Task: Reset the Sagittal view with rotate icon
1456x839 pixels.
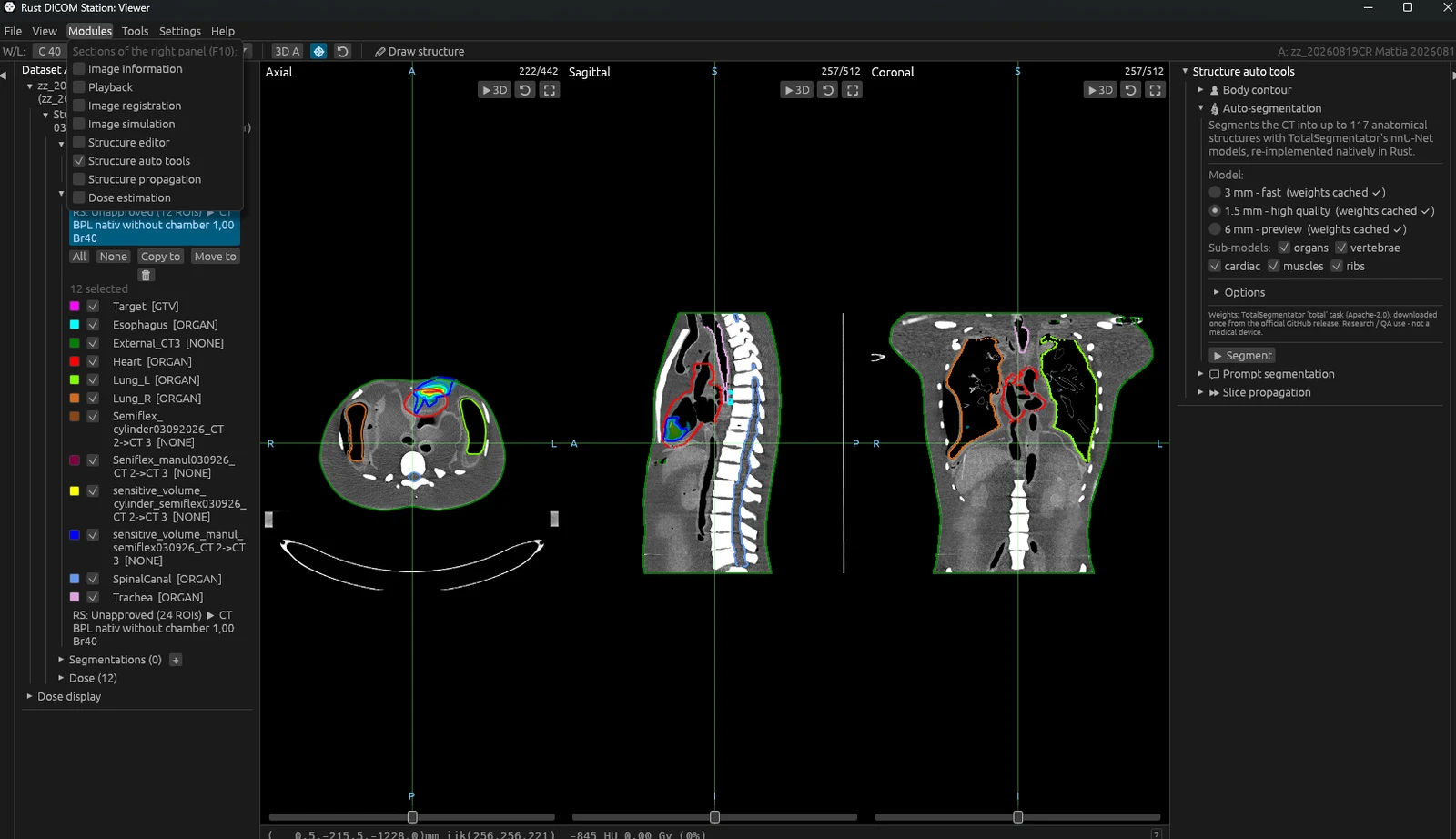Action: [827, 90]
